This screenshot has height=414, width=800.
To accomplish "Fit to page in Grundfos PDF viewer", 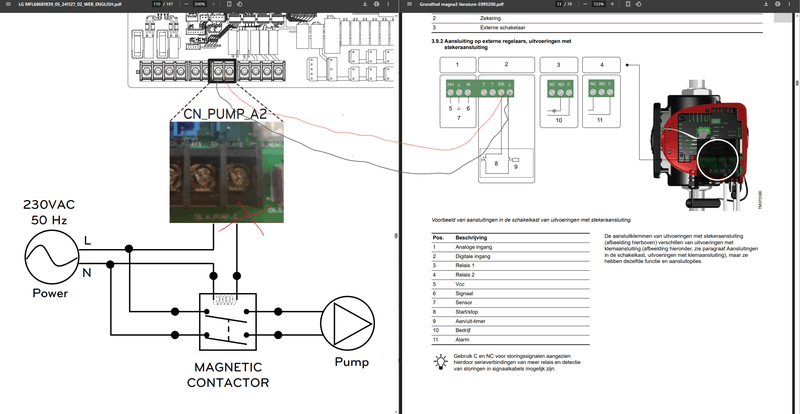I will pos(629,4).
